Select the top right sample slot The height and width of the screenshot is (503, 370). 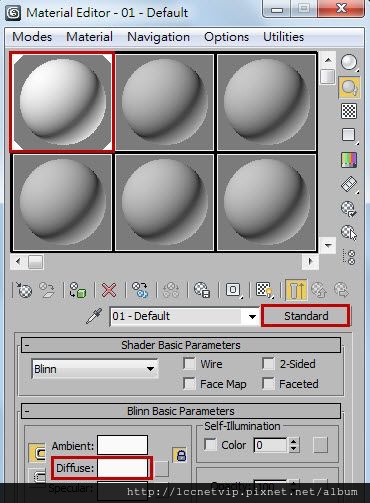[266, 102]
